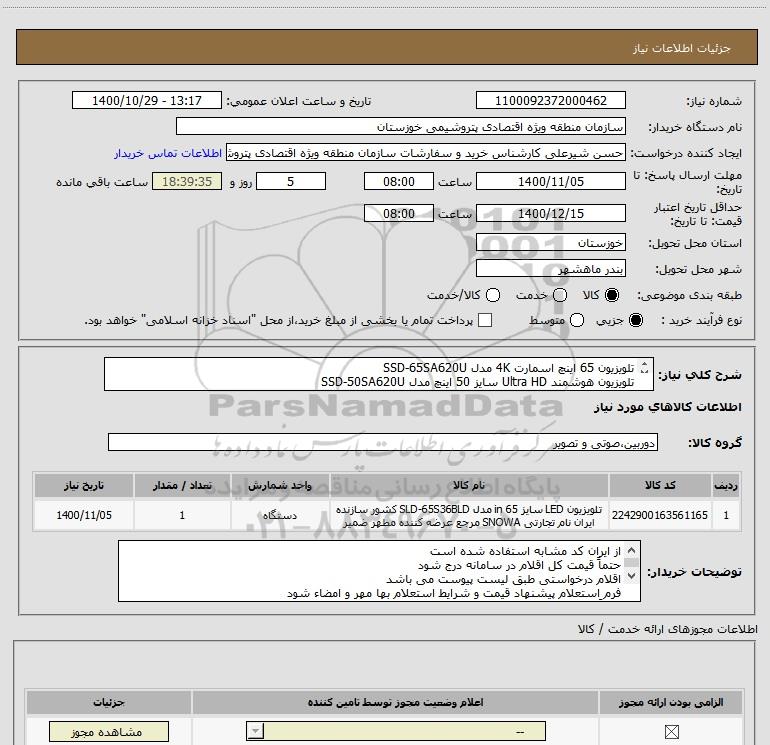Image resolution: width=770 pixels, height=745 pixels.
Task: Click the general description spinner arrows
Action: click(x=645, y=367)
